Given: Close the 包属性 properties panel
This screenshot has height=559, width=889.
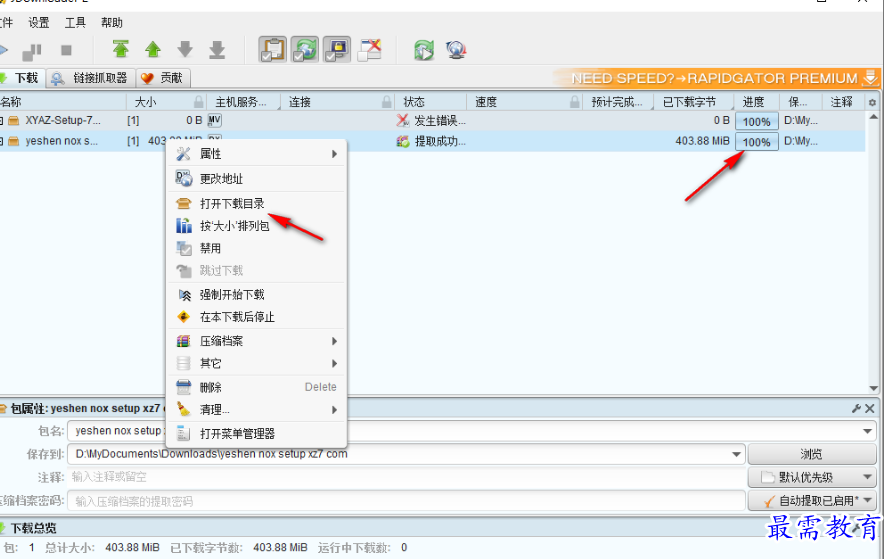Looking at the screenshot, I should tap(870, 408).
